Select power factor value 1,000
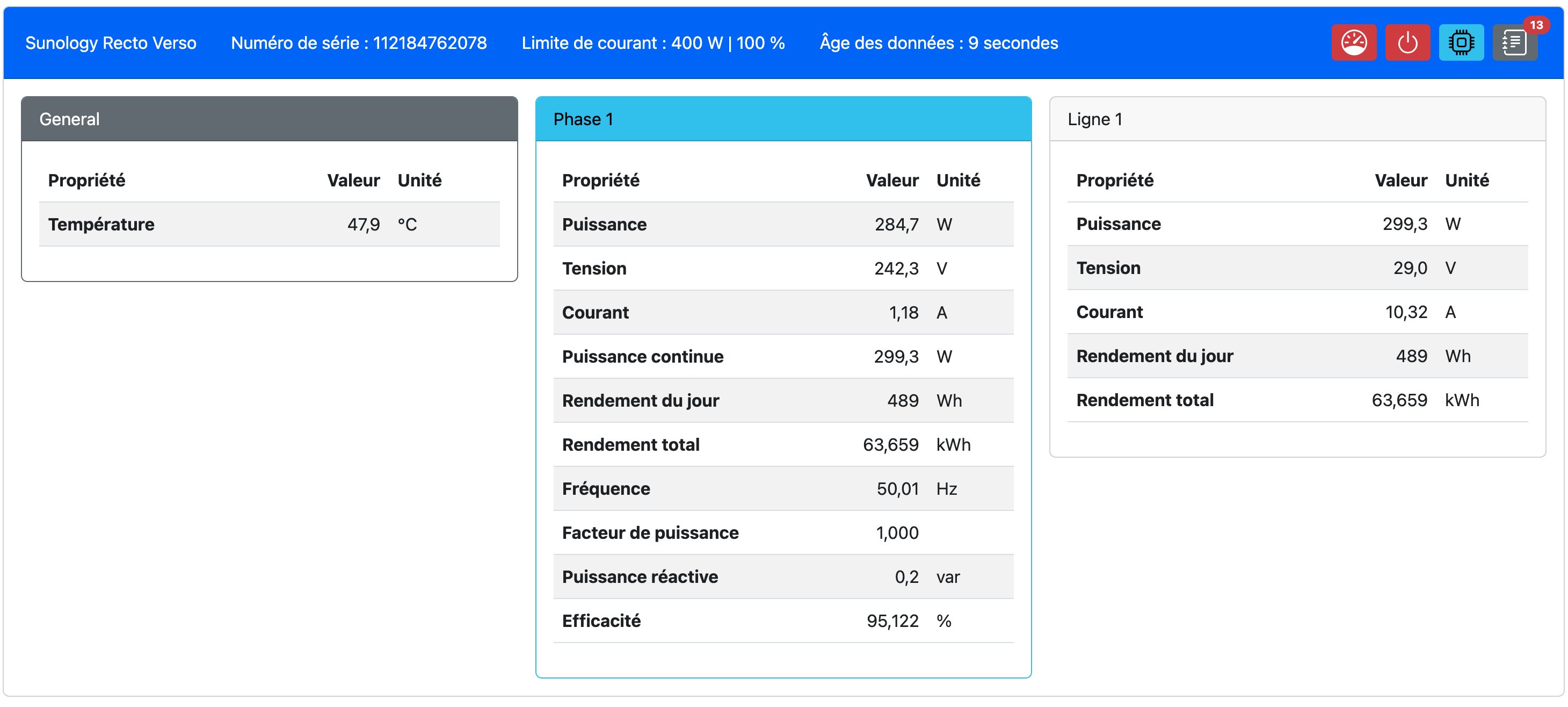 click(897, 532)
